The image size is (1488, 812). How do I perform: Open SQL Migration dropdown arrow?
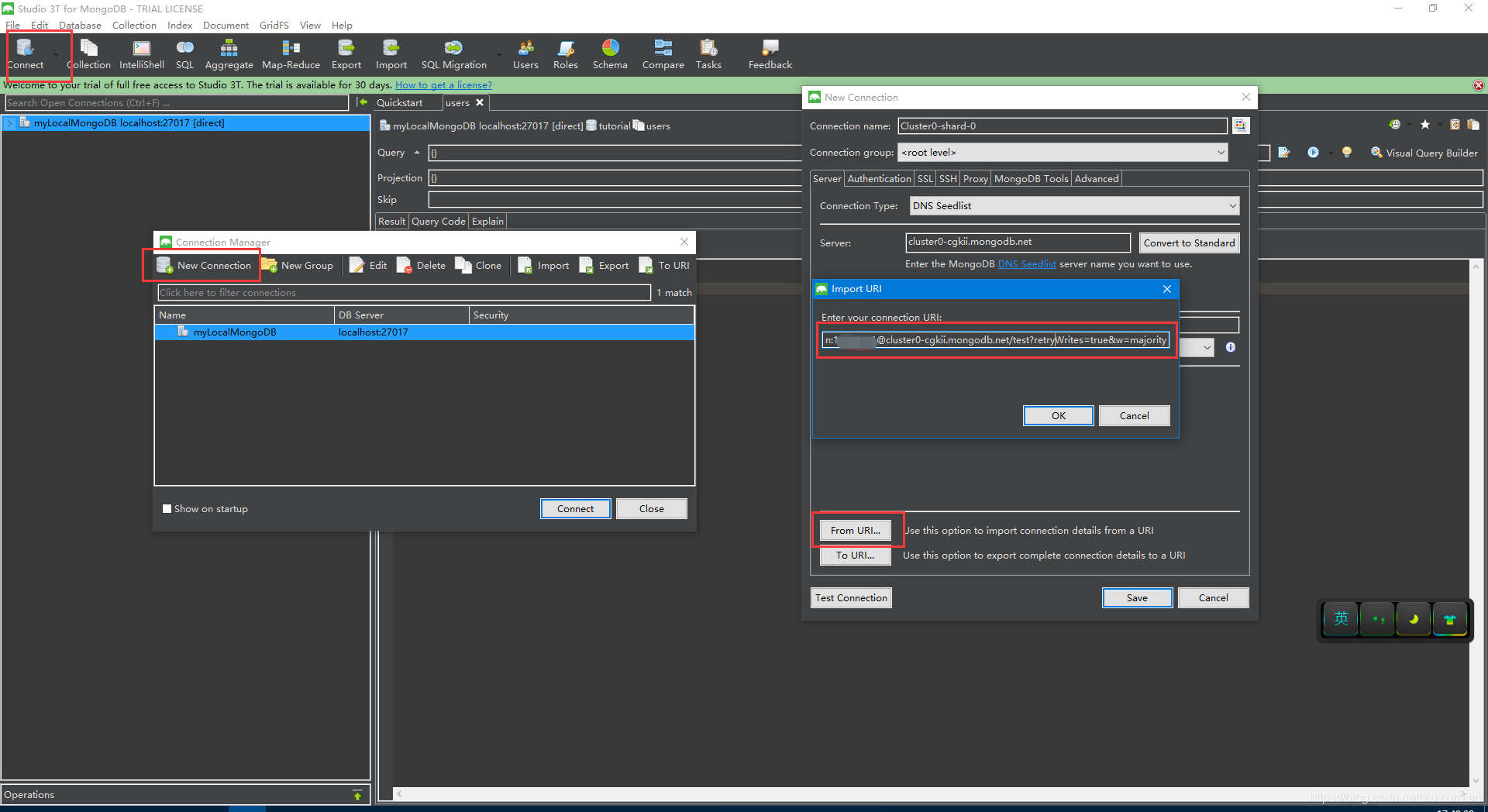pyautogui.click(x=499, y=55)
